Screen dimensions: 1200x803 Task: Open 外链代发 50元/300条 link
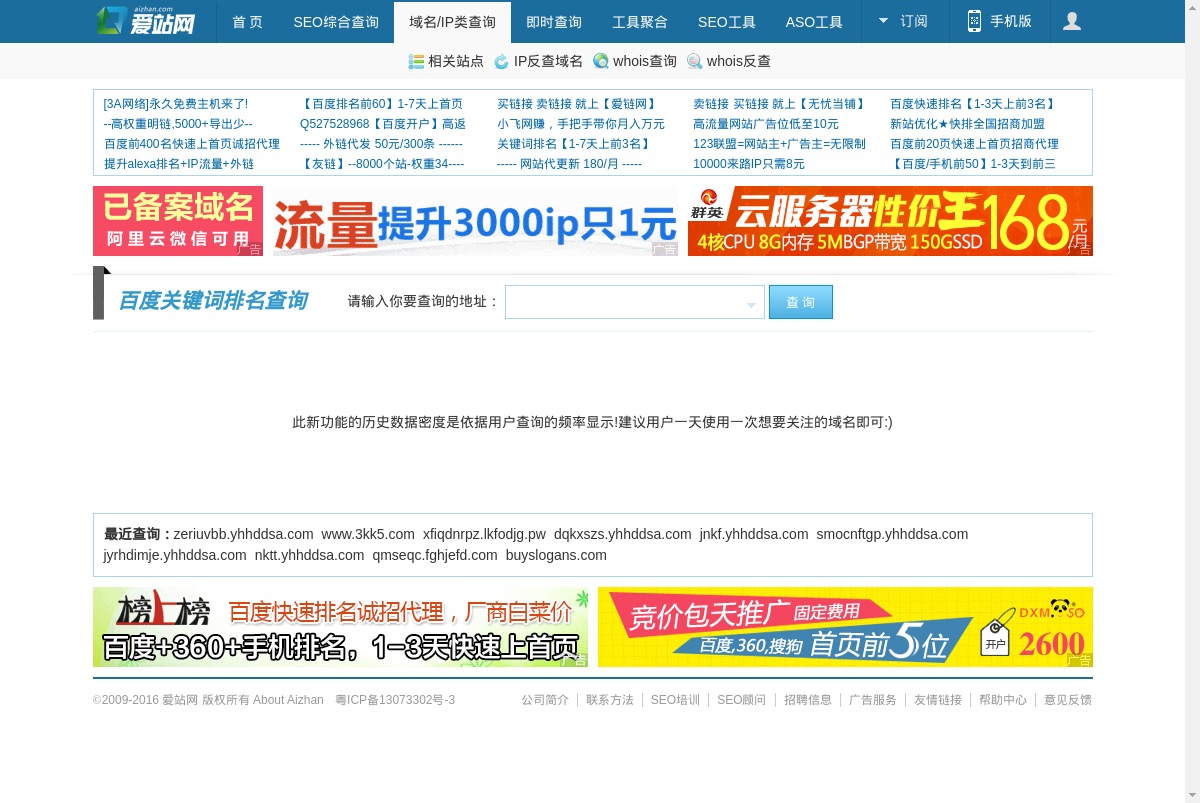pos(381,144)
